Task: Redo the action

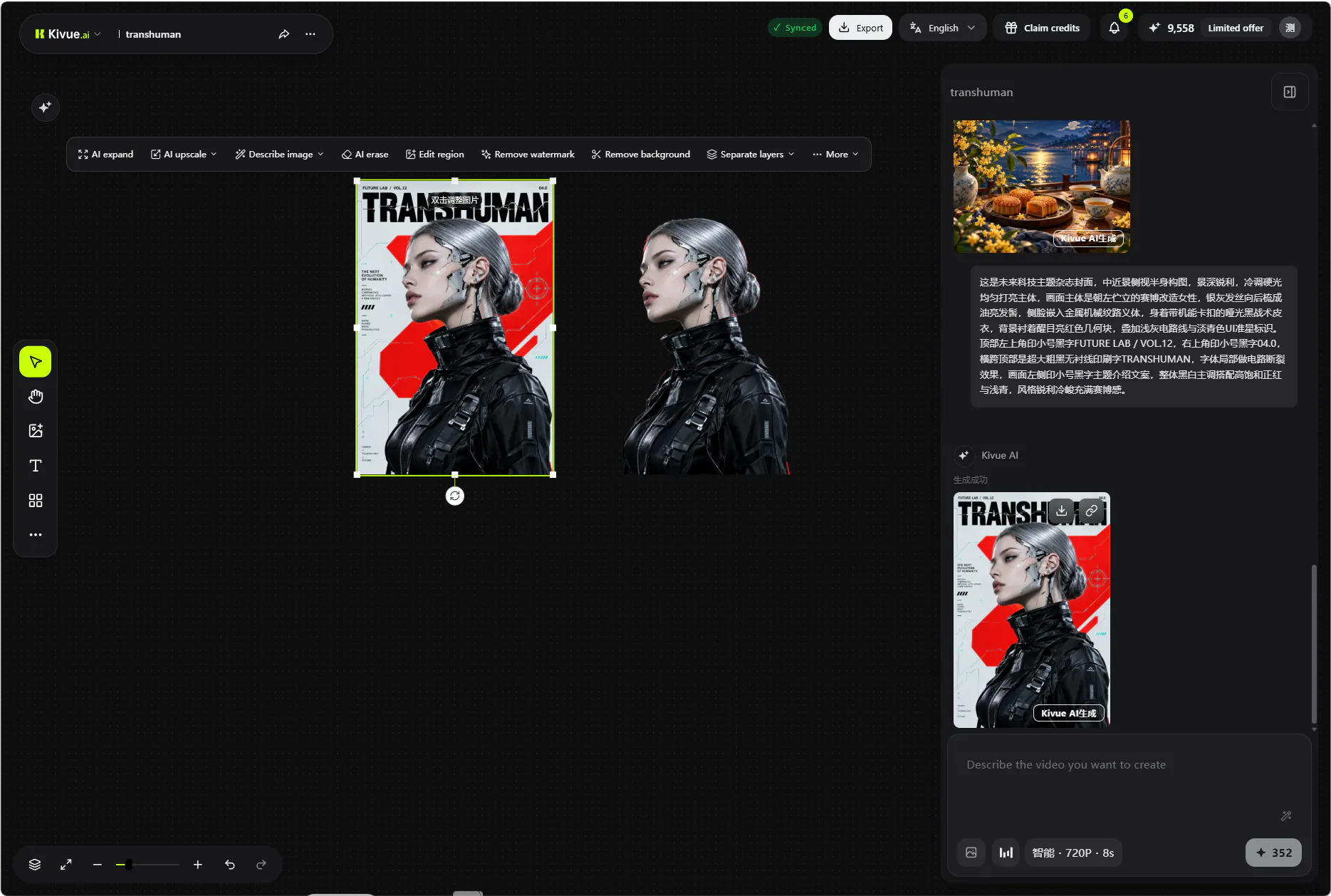Action: click(x=261, y=865)
